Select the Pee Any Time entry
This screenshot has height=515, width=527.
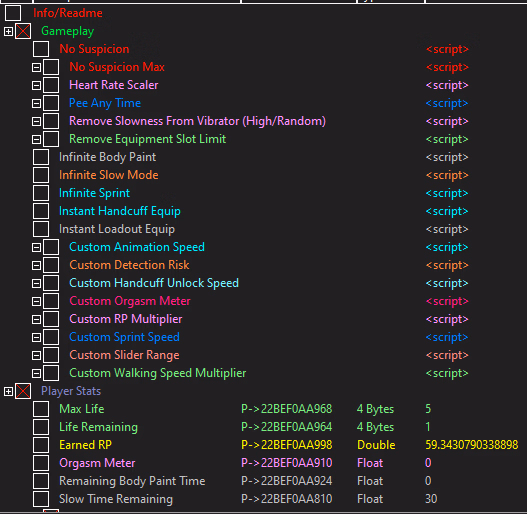(x=105, y=103)
